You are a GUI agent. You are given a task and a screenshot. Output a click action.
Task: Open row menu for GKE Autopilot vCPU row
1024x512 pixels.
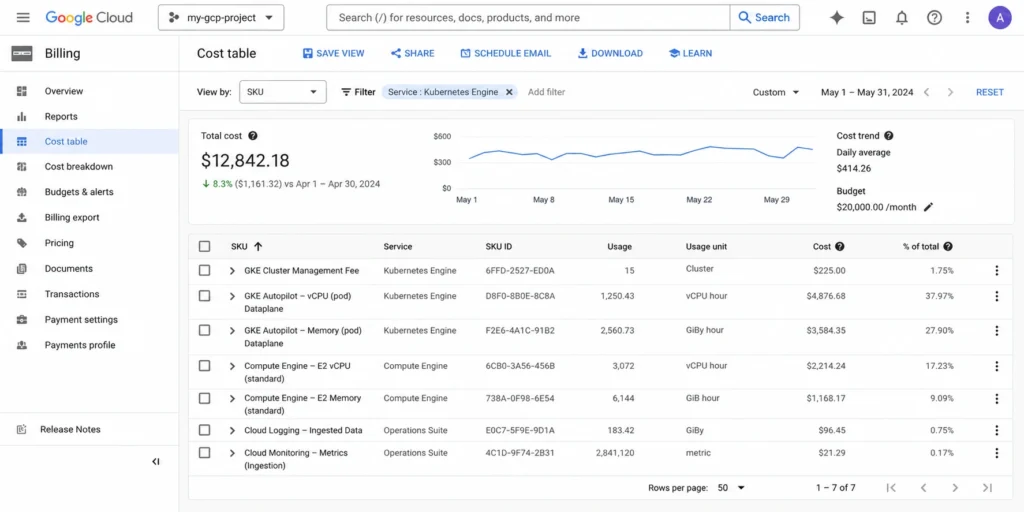click(x=997, y=296)
